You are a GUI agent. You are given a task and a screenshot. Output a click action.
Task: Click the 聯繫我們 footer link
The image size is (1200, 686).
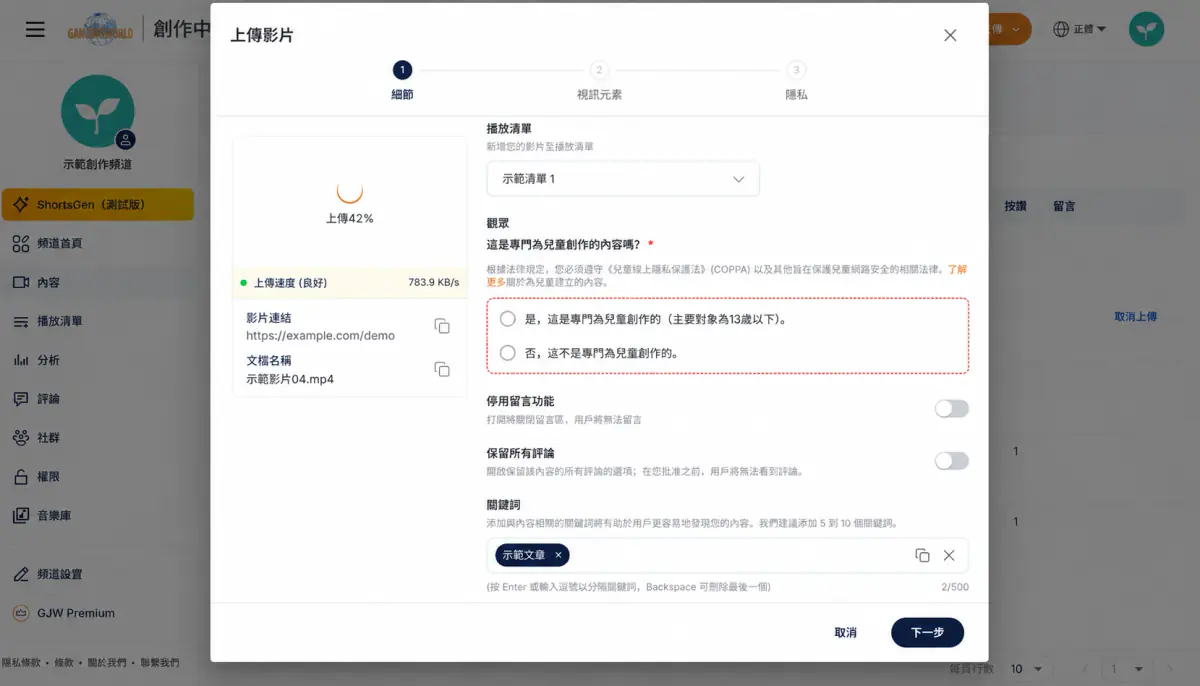point(160,663)
